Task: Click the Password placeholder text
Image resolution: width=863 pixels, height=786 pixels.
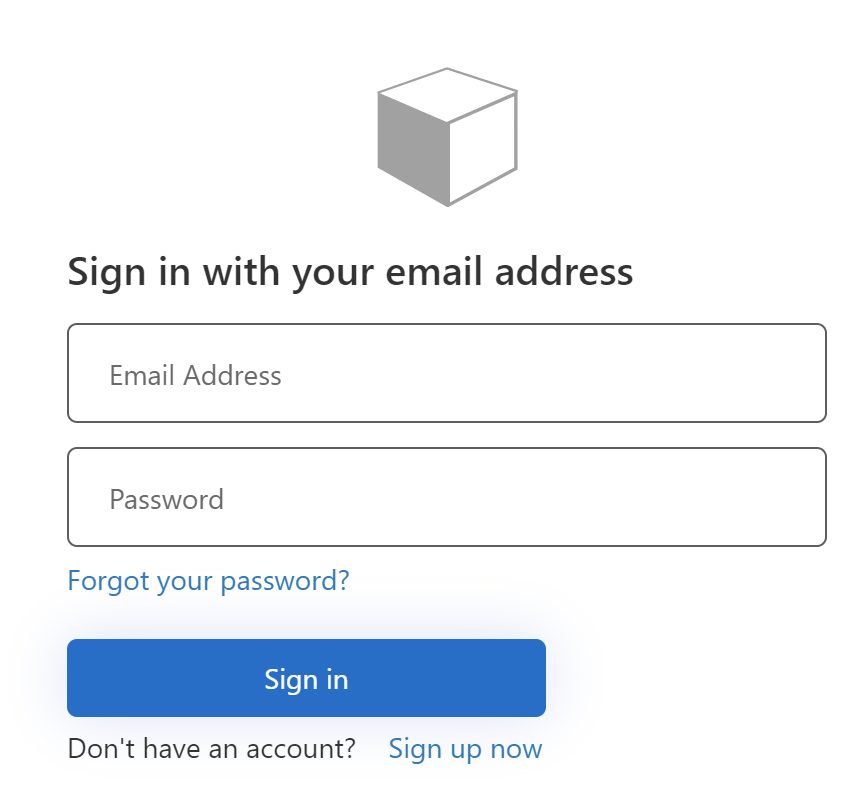Action: [166, 499]
